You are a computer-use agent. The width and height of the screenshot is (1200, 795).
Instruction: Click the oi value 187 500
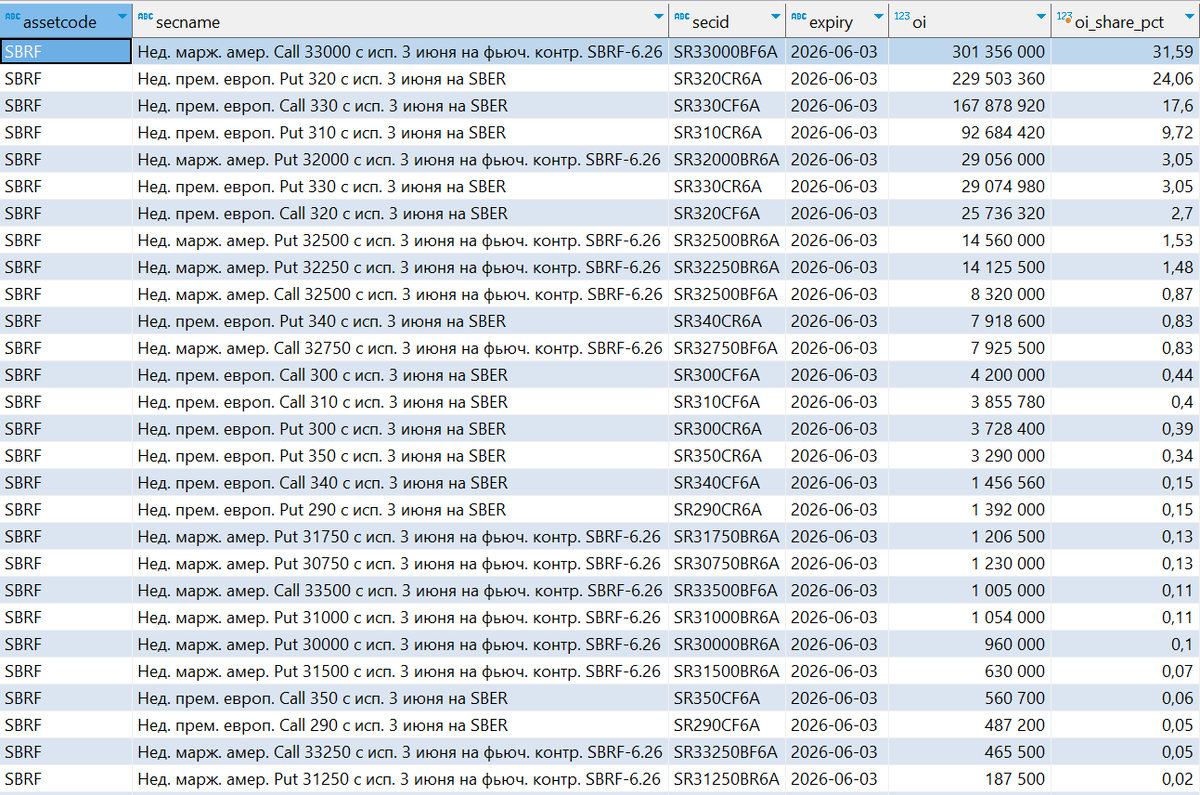tap(1017, 779)
